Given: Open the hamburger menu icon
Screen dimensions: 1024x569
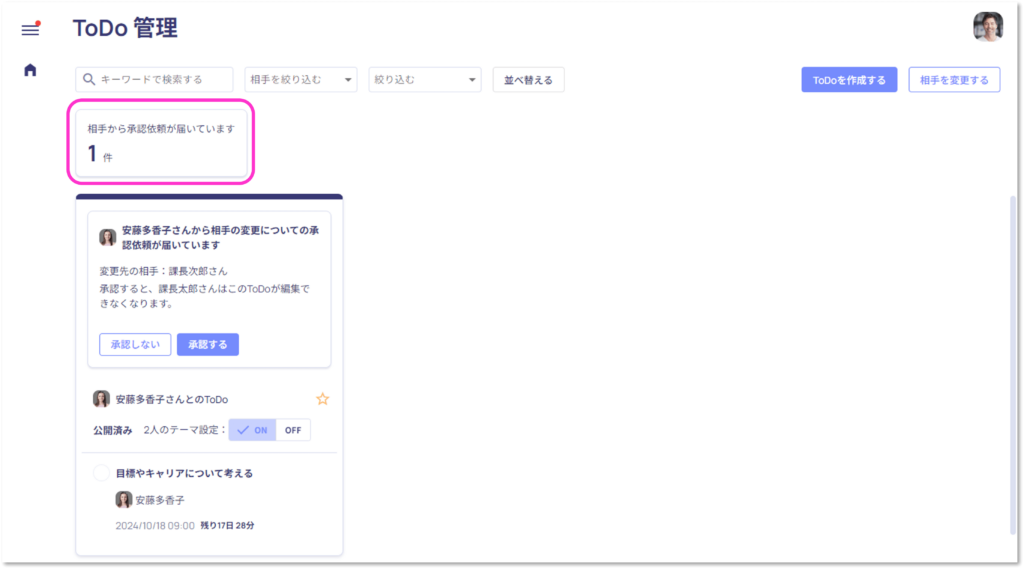Looking at the screenshot, I should (30, 29).
